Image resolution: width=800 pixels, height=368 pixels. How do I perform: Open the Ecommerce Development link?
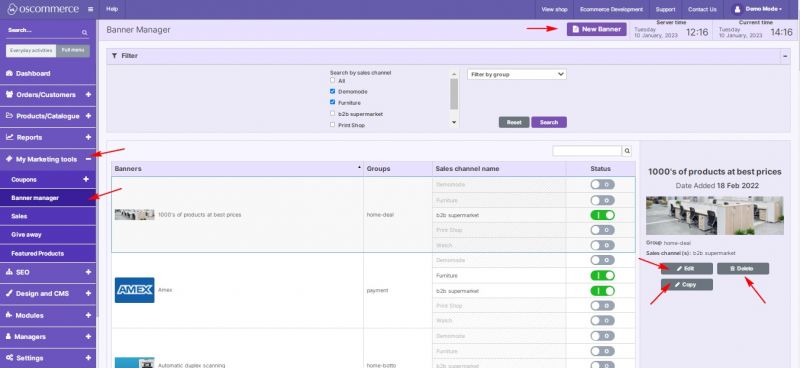[x=611, y=9]
